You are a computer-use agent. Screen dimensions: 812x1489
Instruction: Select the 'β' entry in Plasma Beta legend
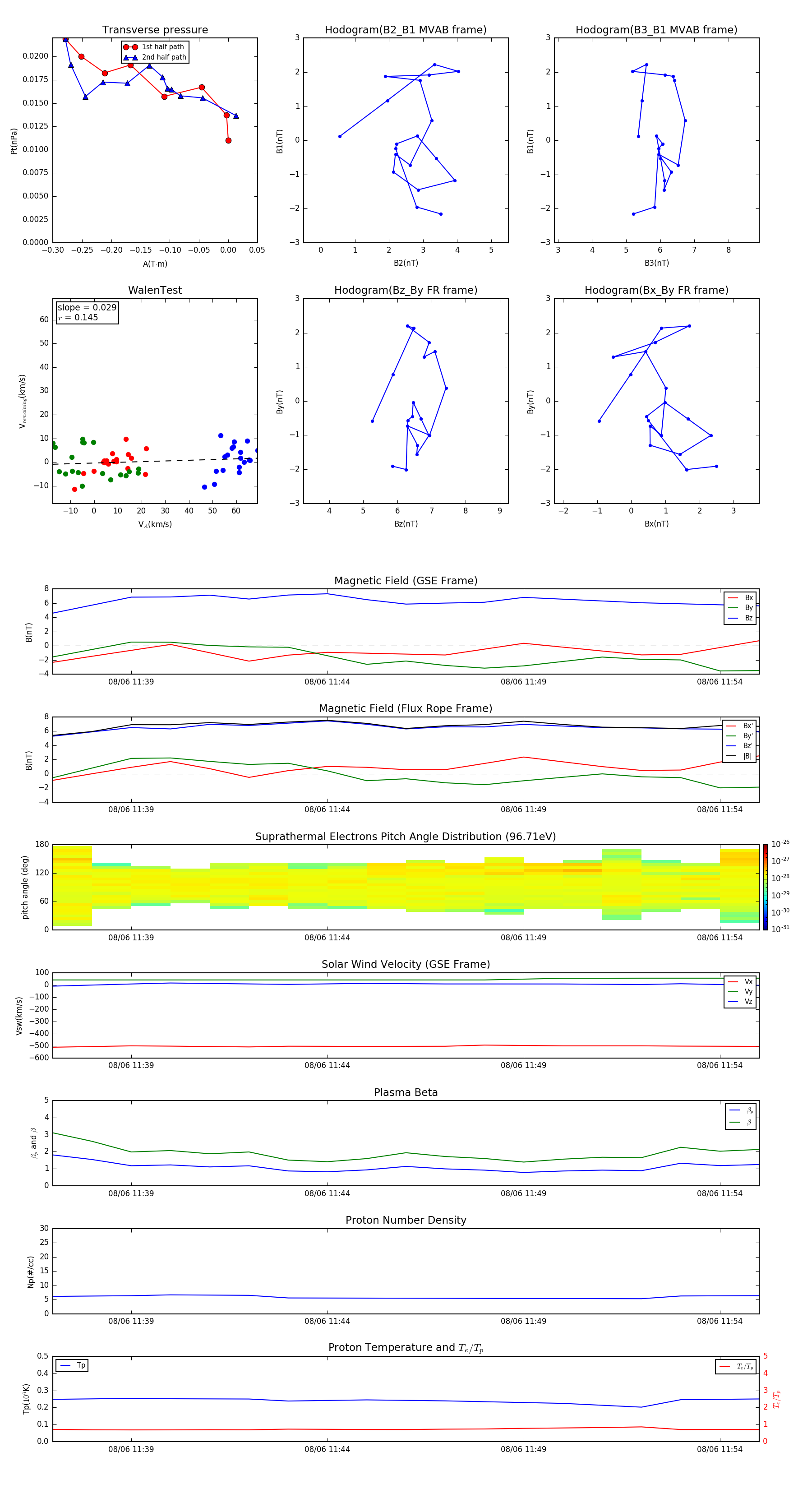tap(741, 1122)
